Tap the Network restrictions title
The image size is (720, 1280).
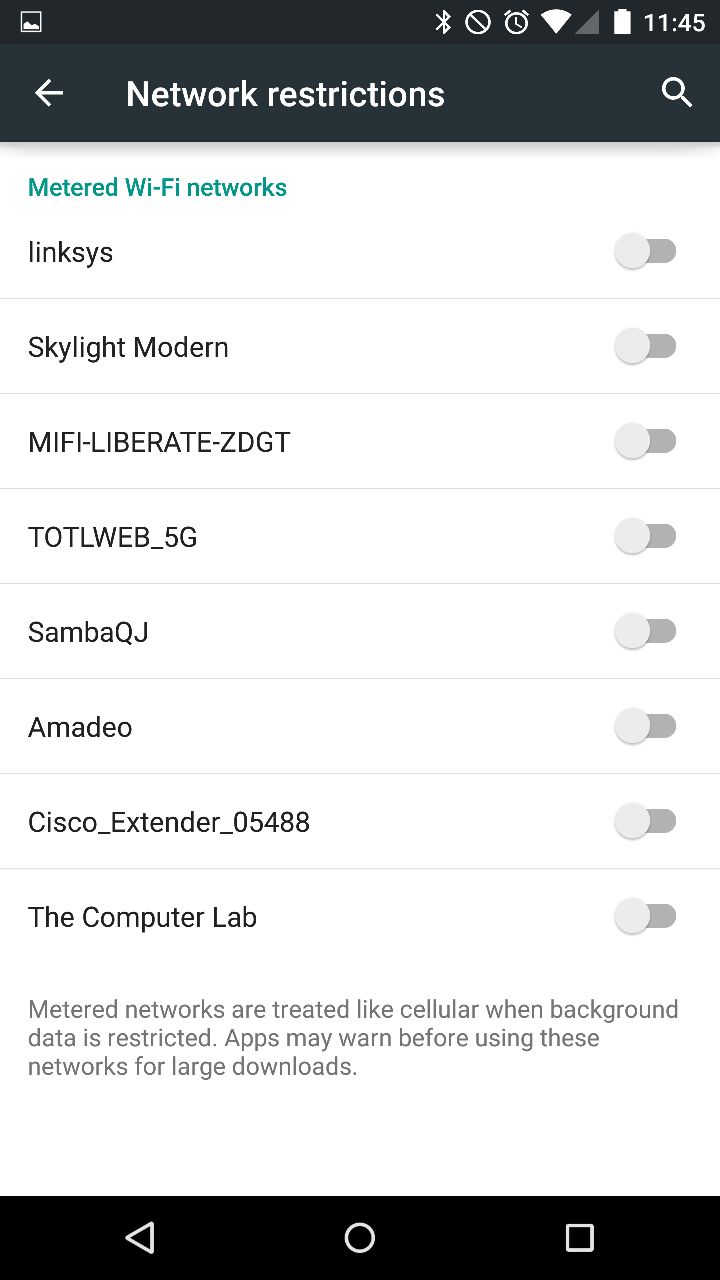[x=285, y=94]
